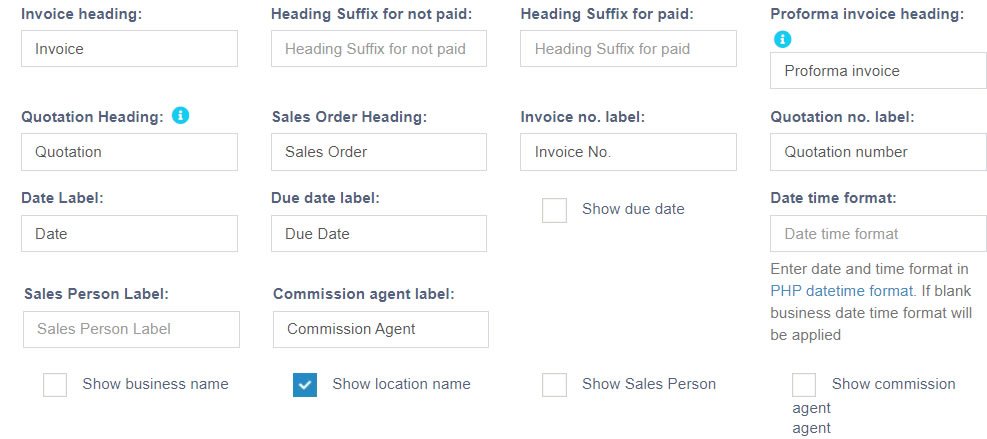The image size is (987, 439).
Task: Click the Due date label input
Action: click(379, 234)
